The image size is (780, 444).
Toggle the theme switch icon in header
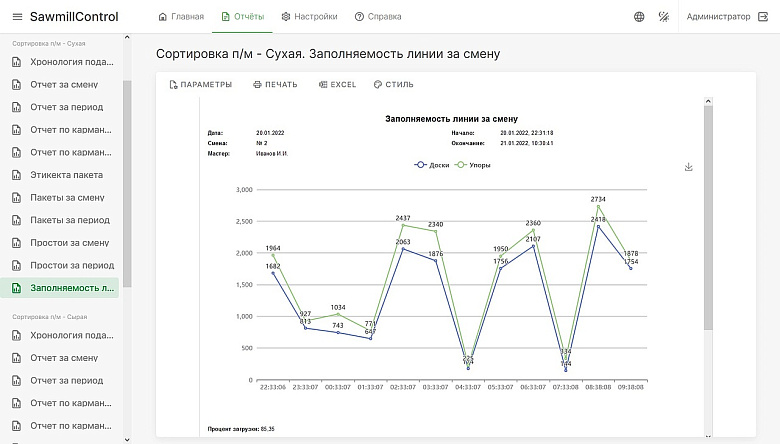point(664,17)
